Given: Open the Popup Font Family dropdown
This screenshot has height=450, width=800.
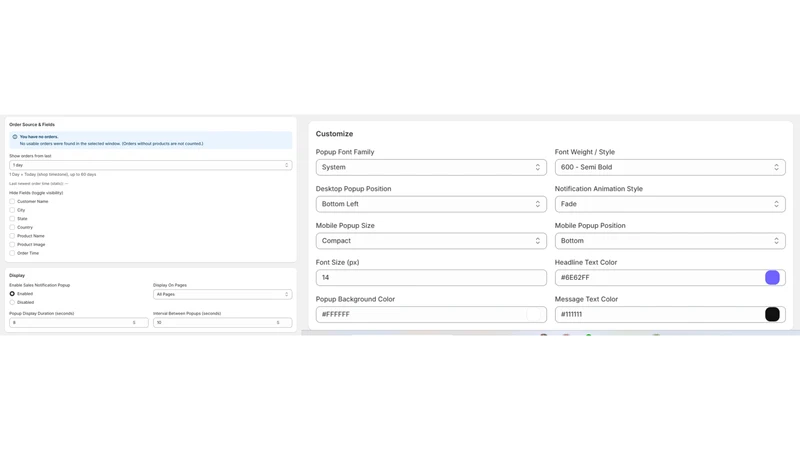Looking at the screenshot, I should tap(431, 167).
